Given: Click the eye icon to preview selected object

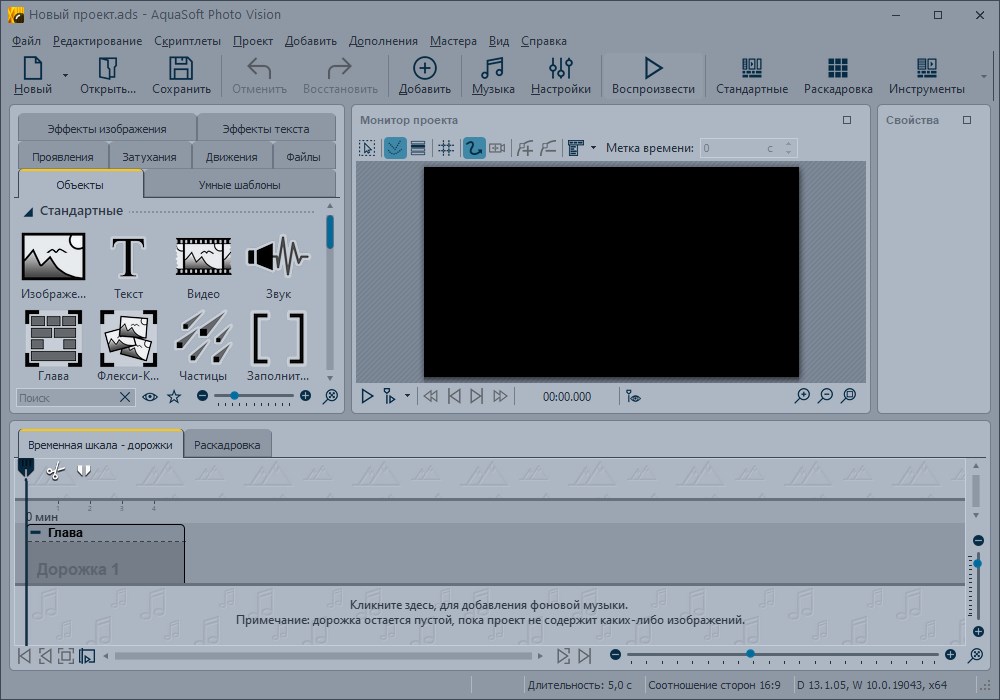Looking at the screenshot, I should (x=148, y=397).
